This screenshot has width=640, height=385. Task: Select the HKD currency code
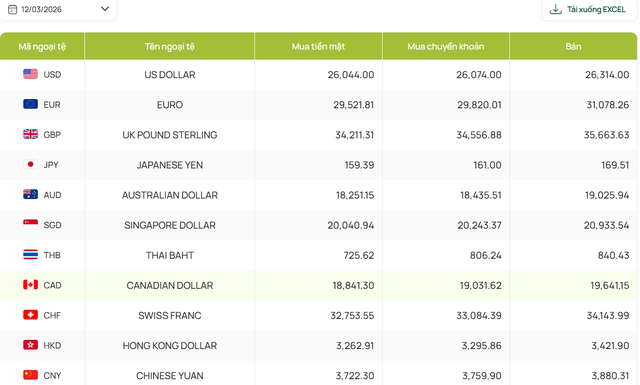52,345
